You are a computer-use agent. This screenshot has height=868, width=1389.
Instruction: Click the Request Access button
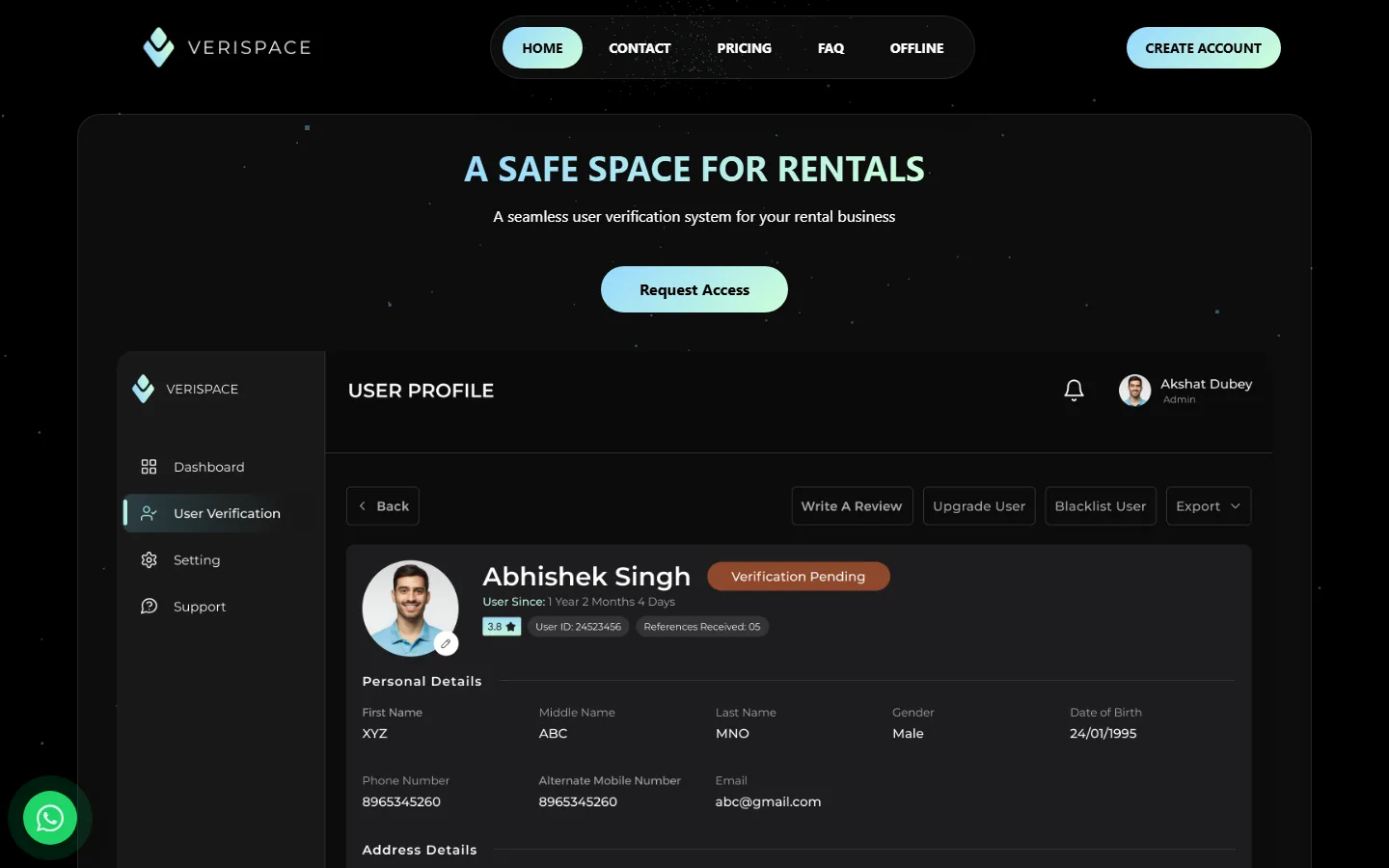(694, 289)
